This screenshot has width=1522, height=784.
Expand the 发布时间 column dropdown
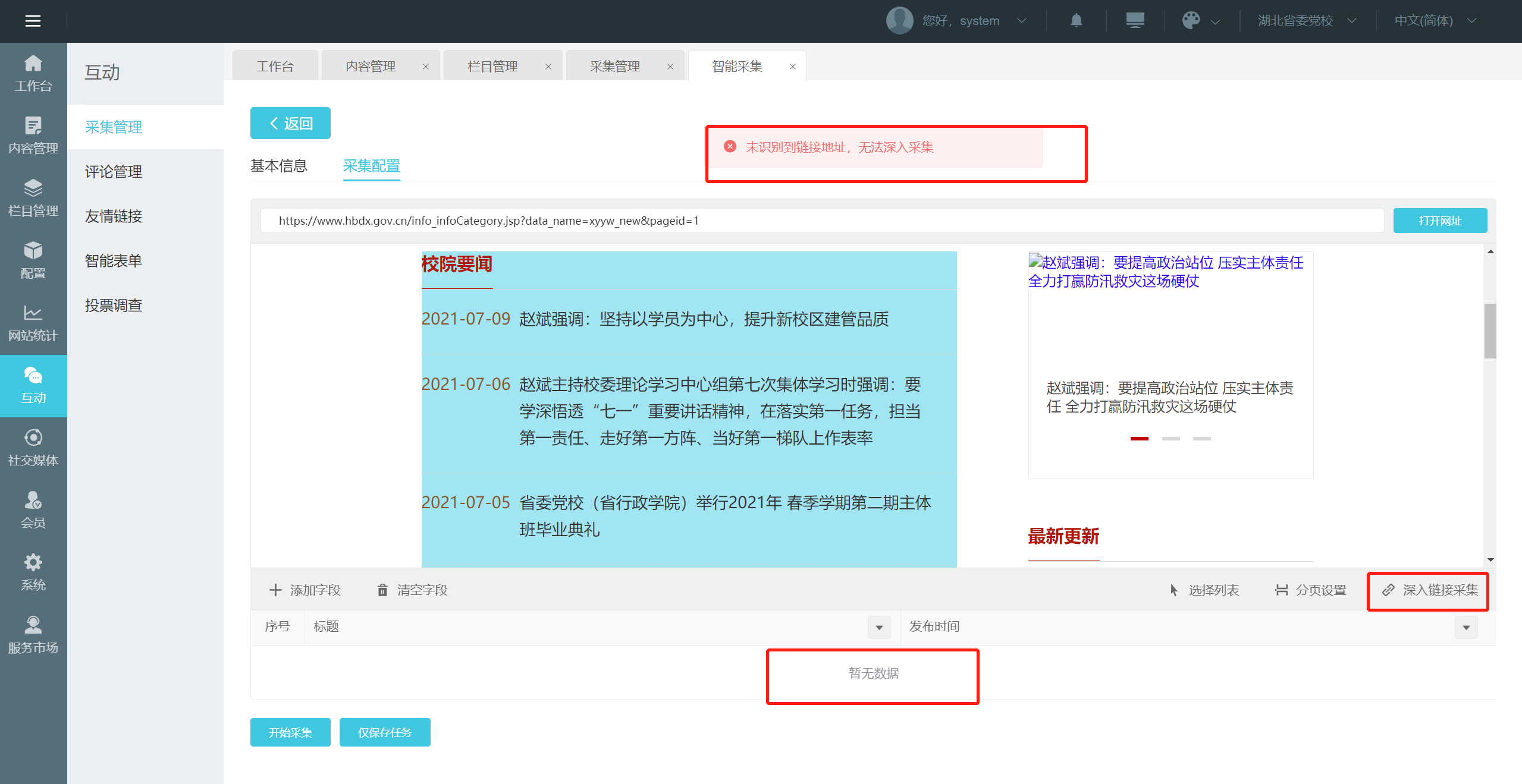click(x=1465, y=627)
